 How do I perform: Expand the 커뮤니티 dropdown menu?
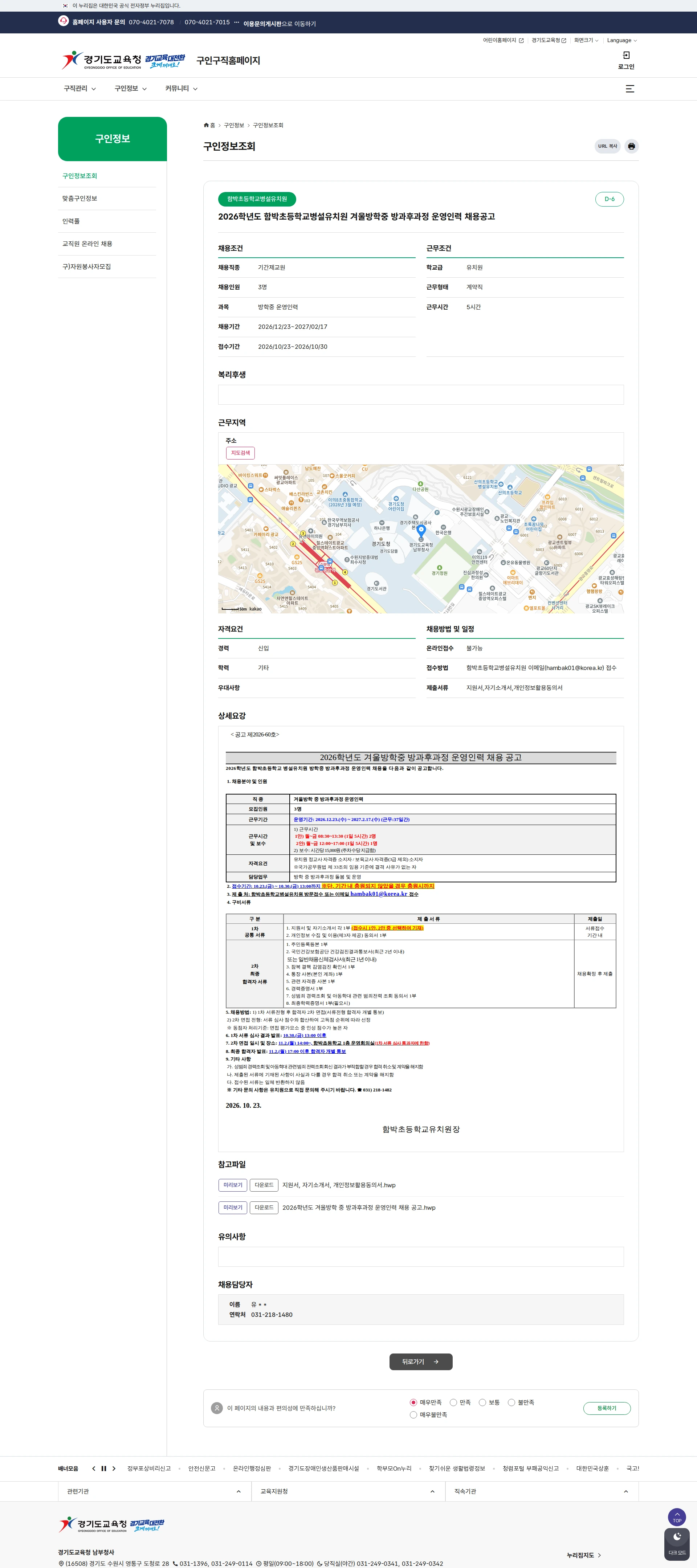182,89
